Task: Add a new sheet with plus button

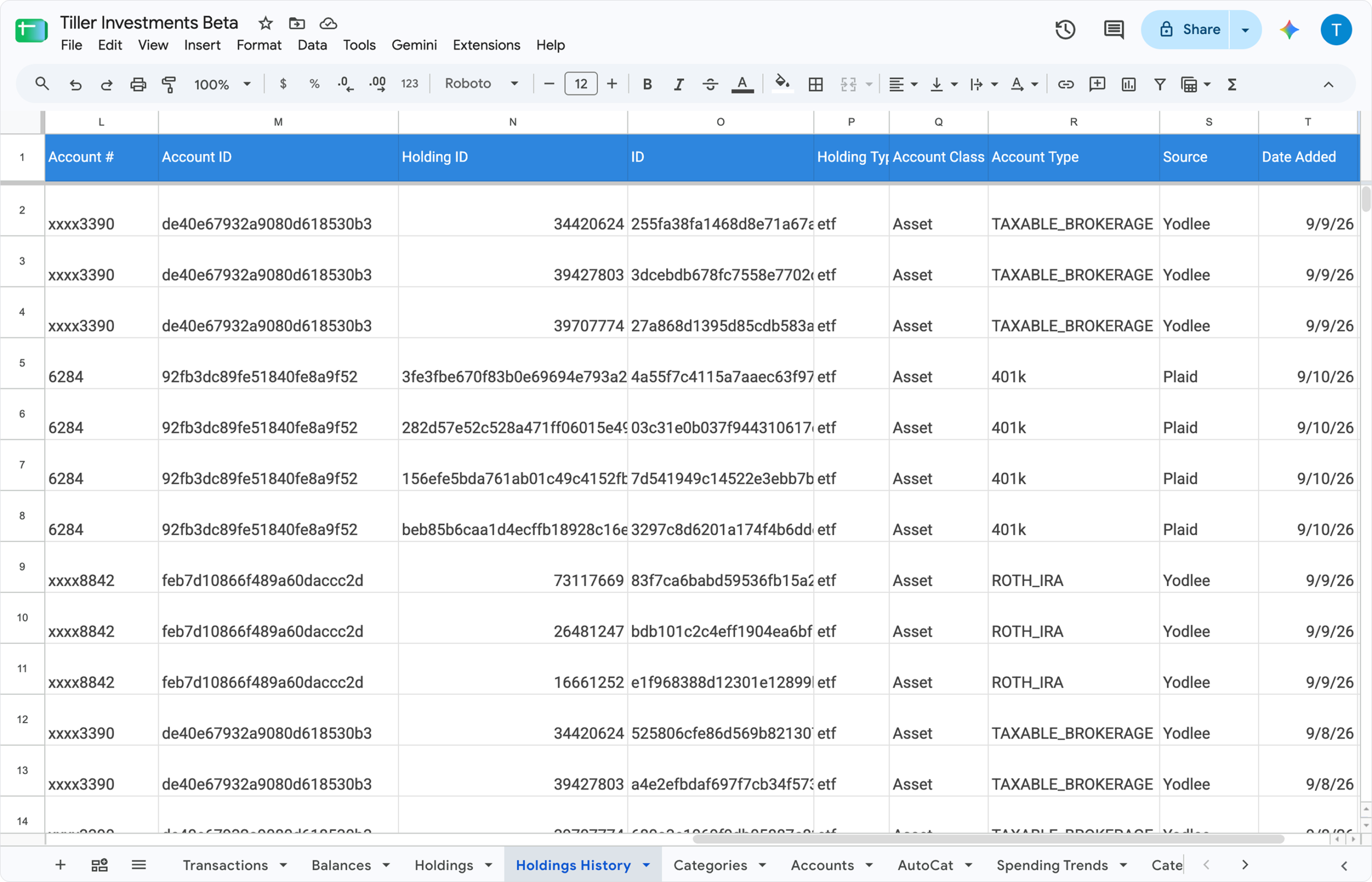Action: click(x=60, y=865)
